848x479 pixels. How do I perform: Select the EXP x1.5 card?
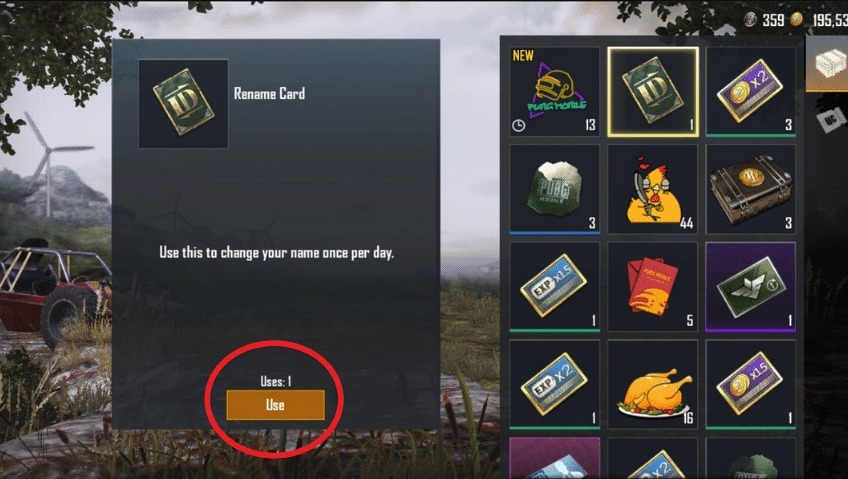tap(554, 287)
